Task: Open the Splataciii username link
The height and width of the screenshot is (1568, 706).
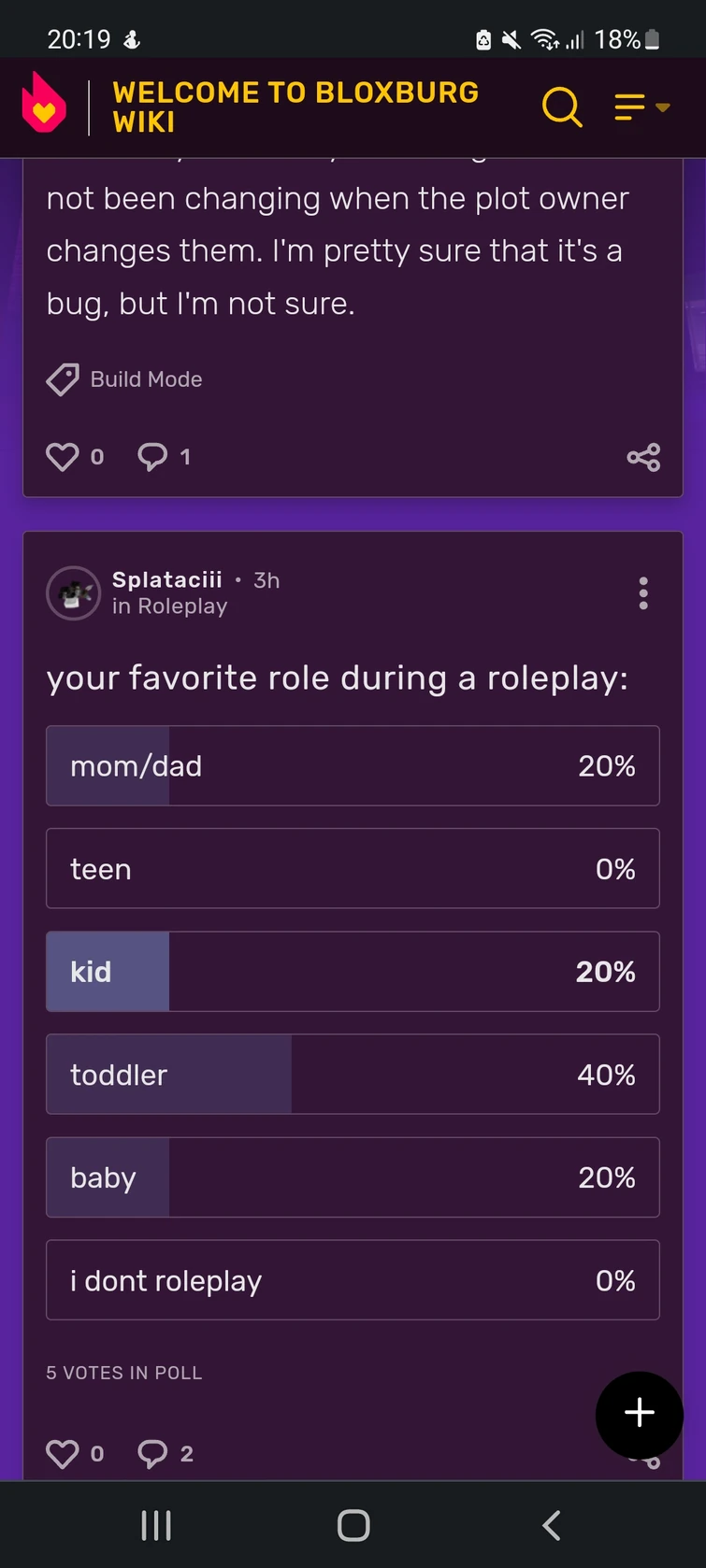Action: [x=166, y=579]
